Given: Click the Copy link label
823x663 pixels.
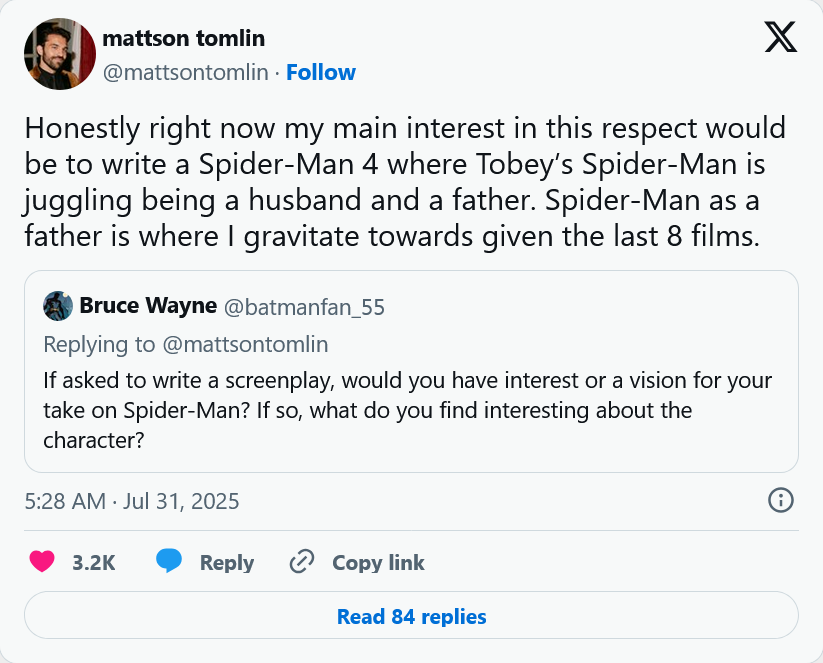Looking at the screenshot, I should [378, 562].
